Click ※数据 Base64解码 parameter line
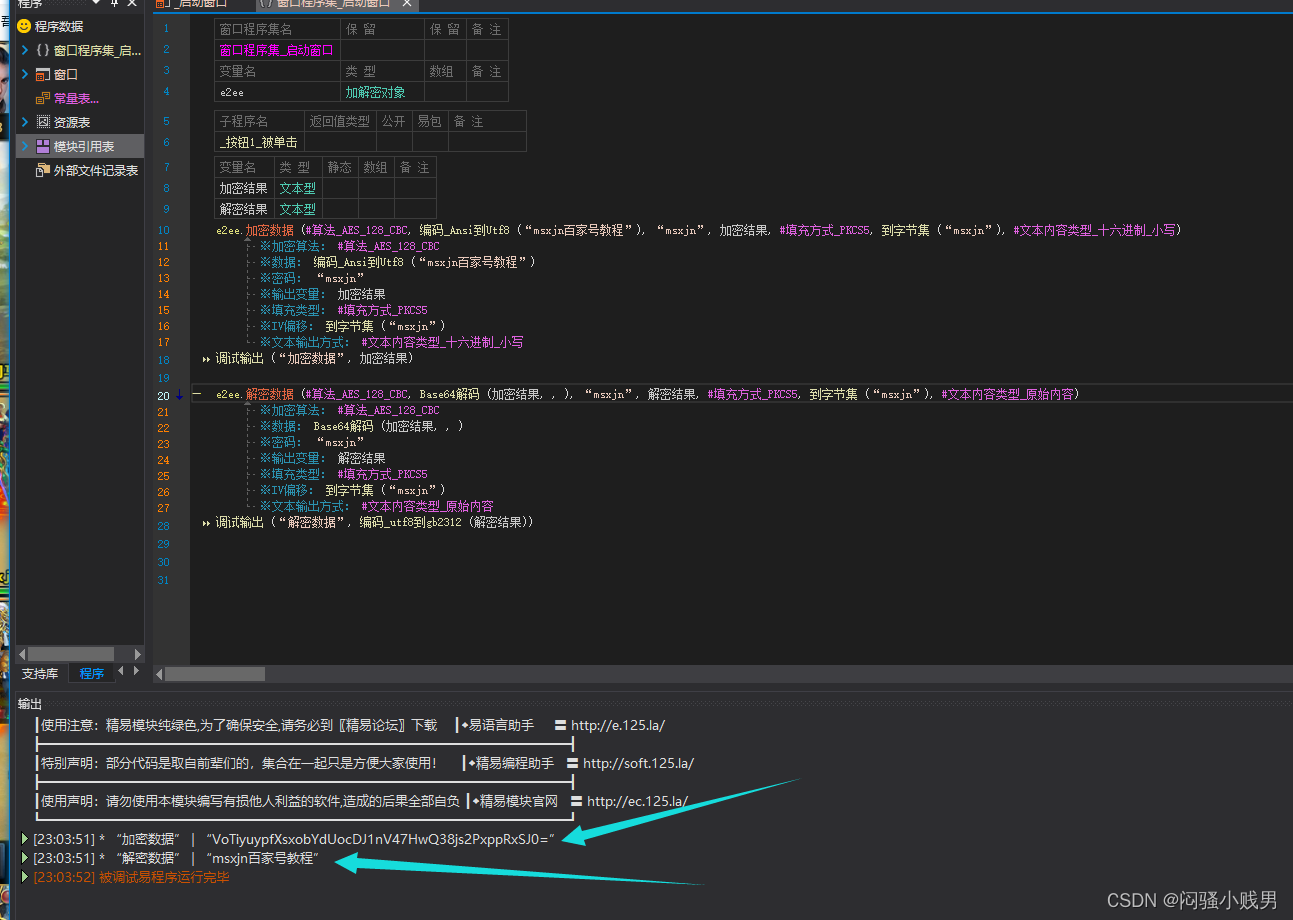 tap(362, 426)
